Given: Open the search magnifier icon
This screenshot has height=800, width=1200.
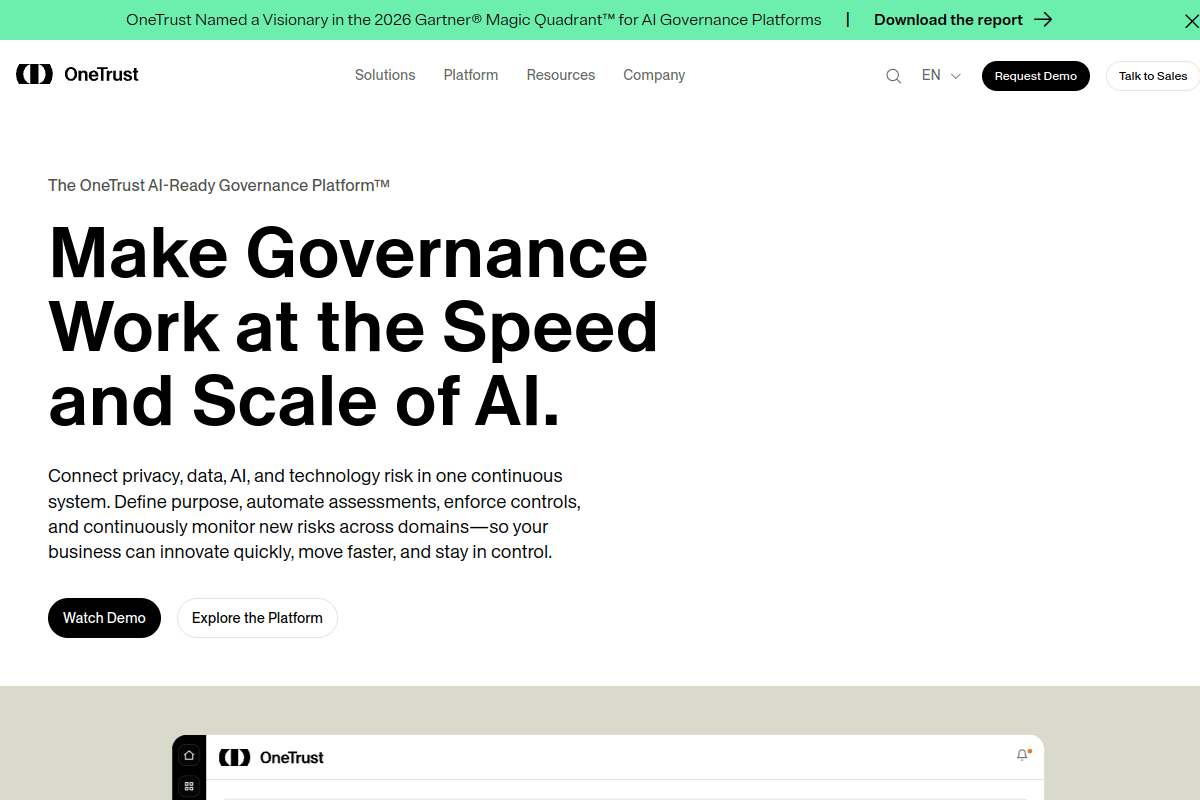Looking at the screenshot, I should (894, 76).
